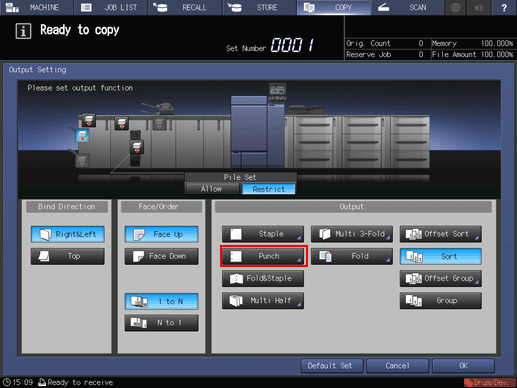The image size is (517, 388).
Task: Click the globe network icon
Action: 455,7
